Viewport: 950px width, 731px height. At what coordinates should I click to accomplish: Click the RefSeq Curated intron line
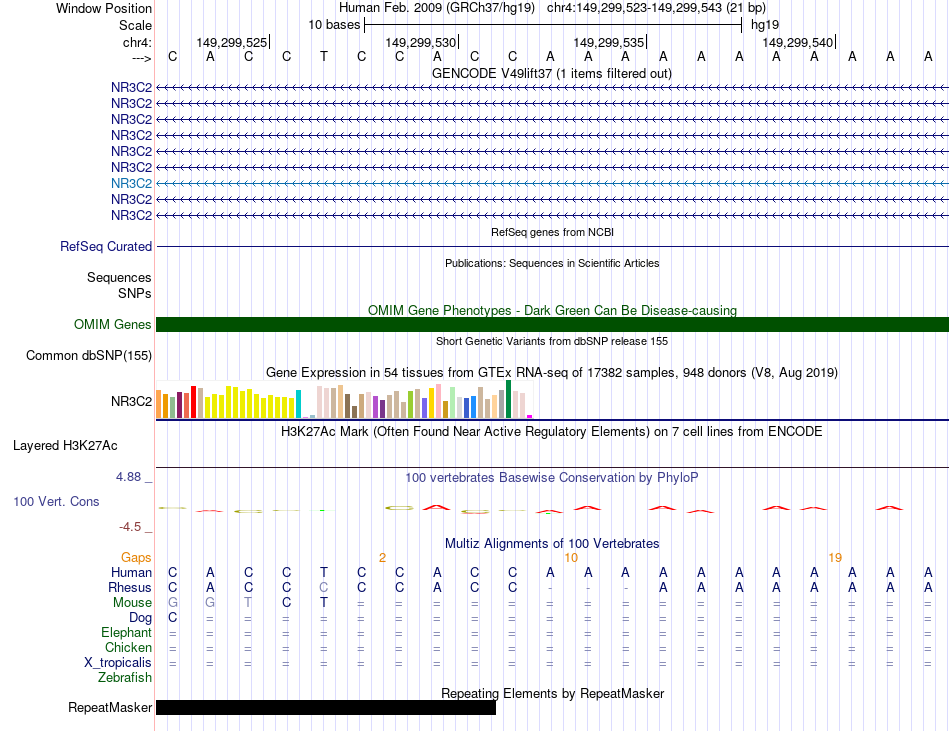pos(552,246)
